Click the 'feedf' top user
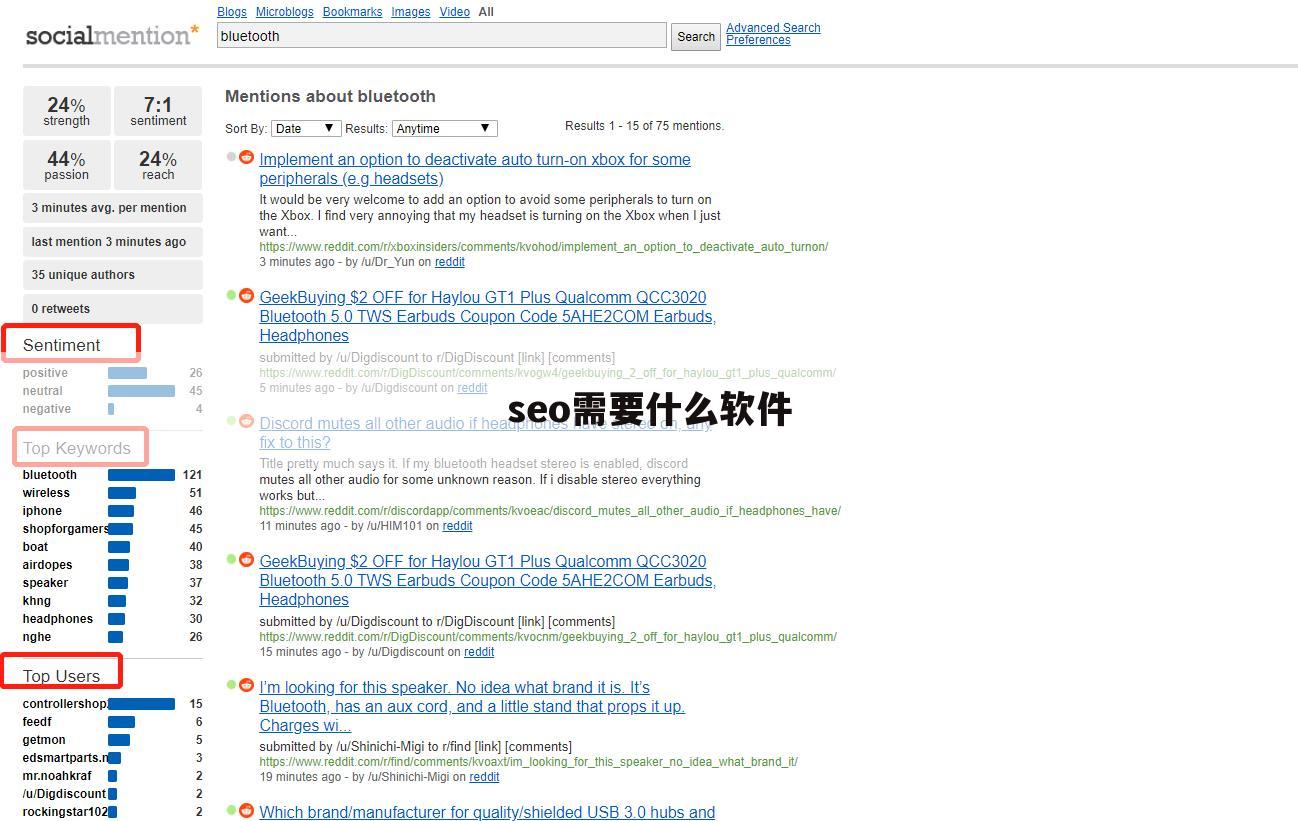 (37, 722)
